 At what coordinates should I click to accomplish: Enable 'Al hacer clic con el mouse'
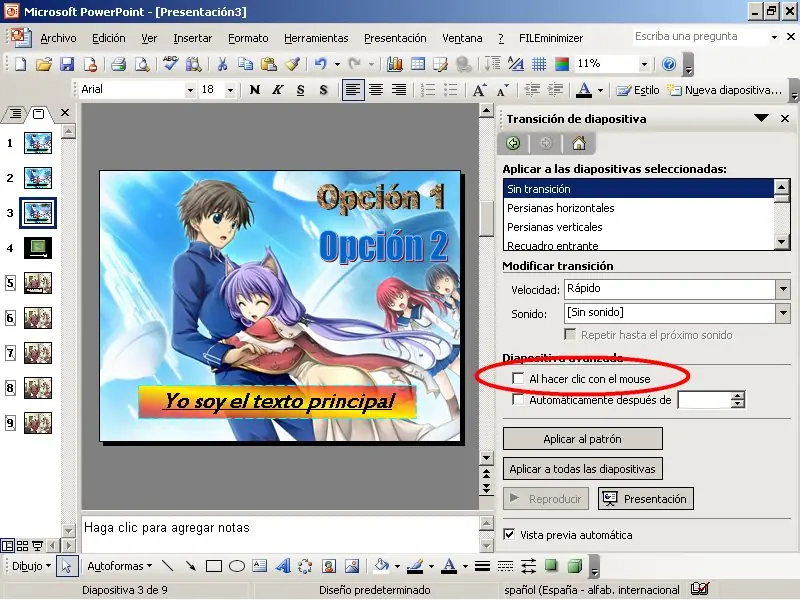pos(518,379)
